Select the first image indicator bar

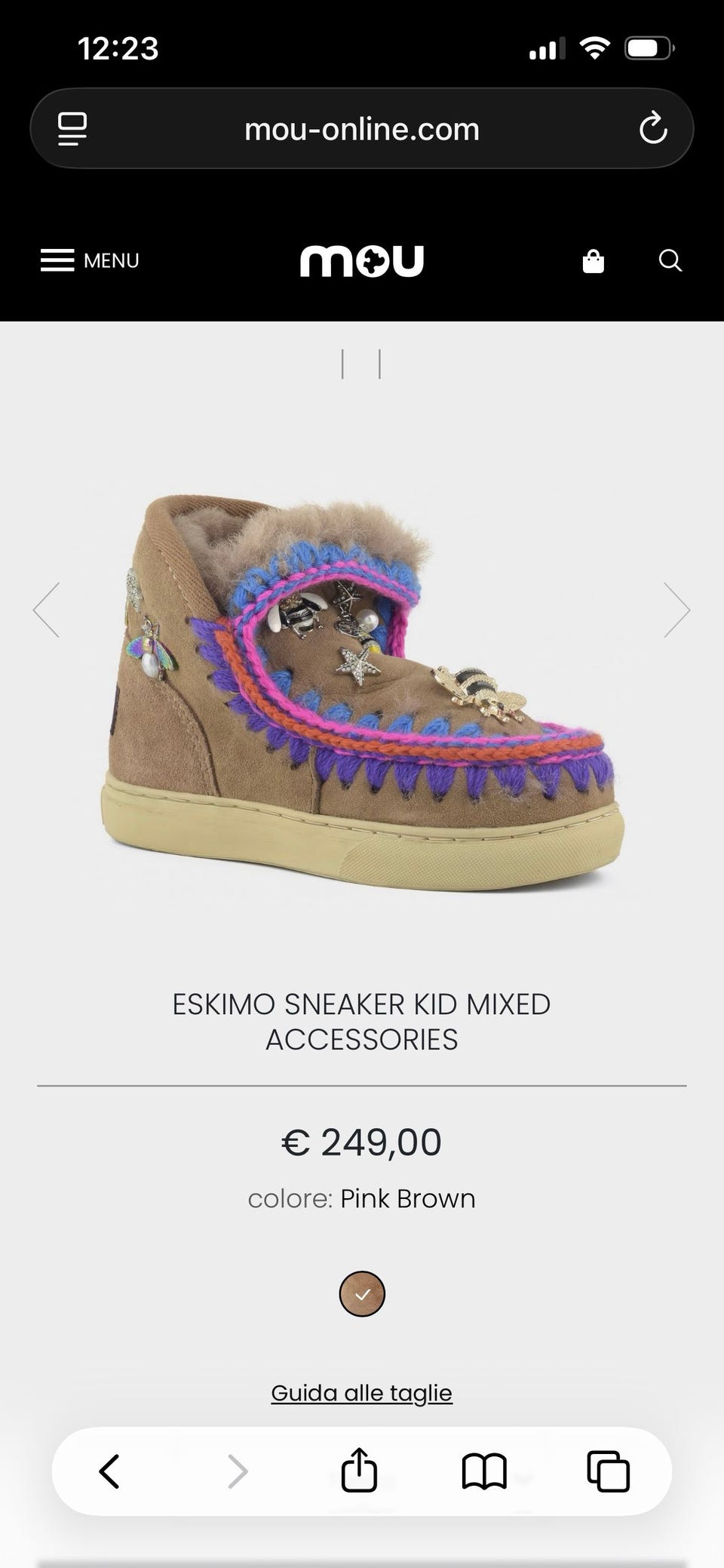[x=343, y=364]
